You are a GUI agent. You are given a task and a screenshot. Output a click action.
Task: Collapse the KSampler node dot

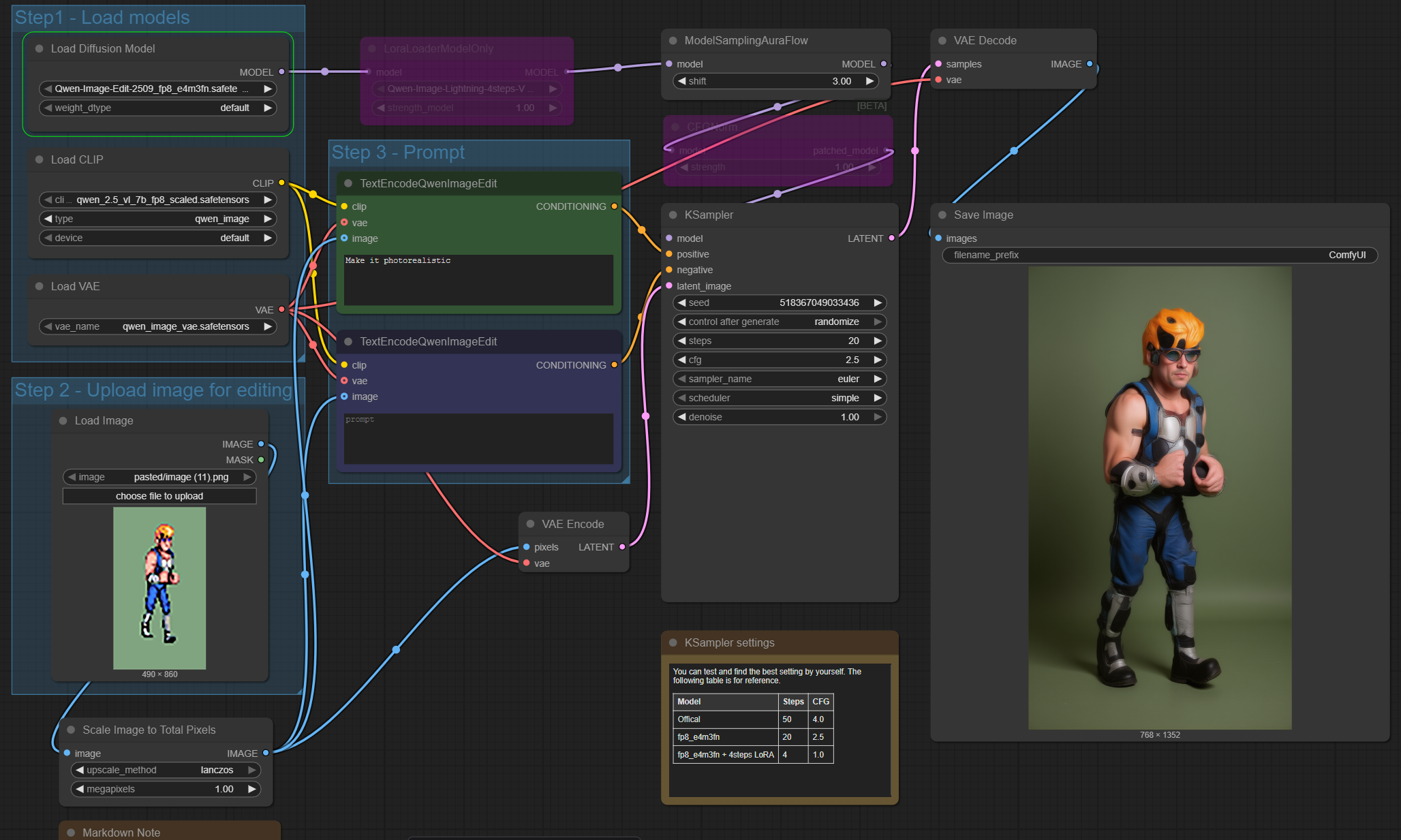(673, 215)
